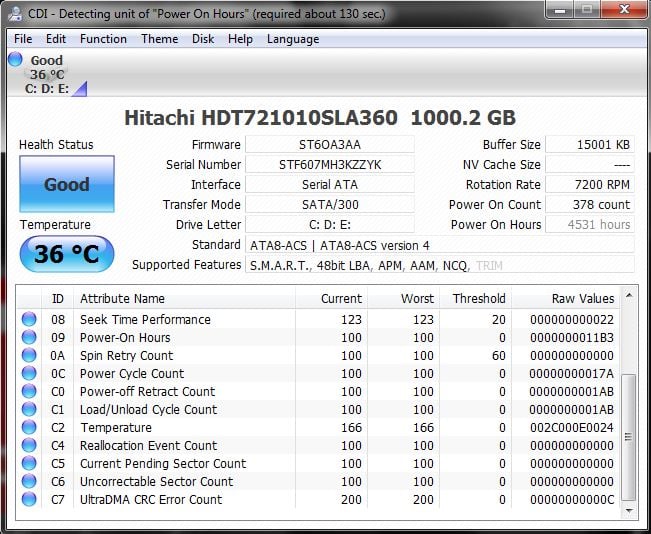Click the Current column header
Image resolution: width=651 pixels, height=534 pixels.
[331, 298]
